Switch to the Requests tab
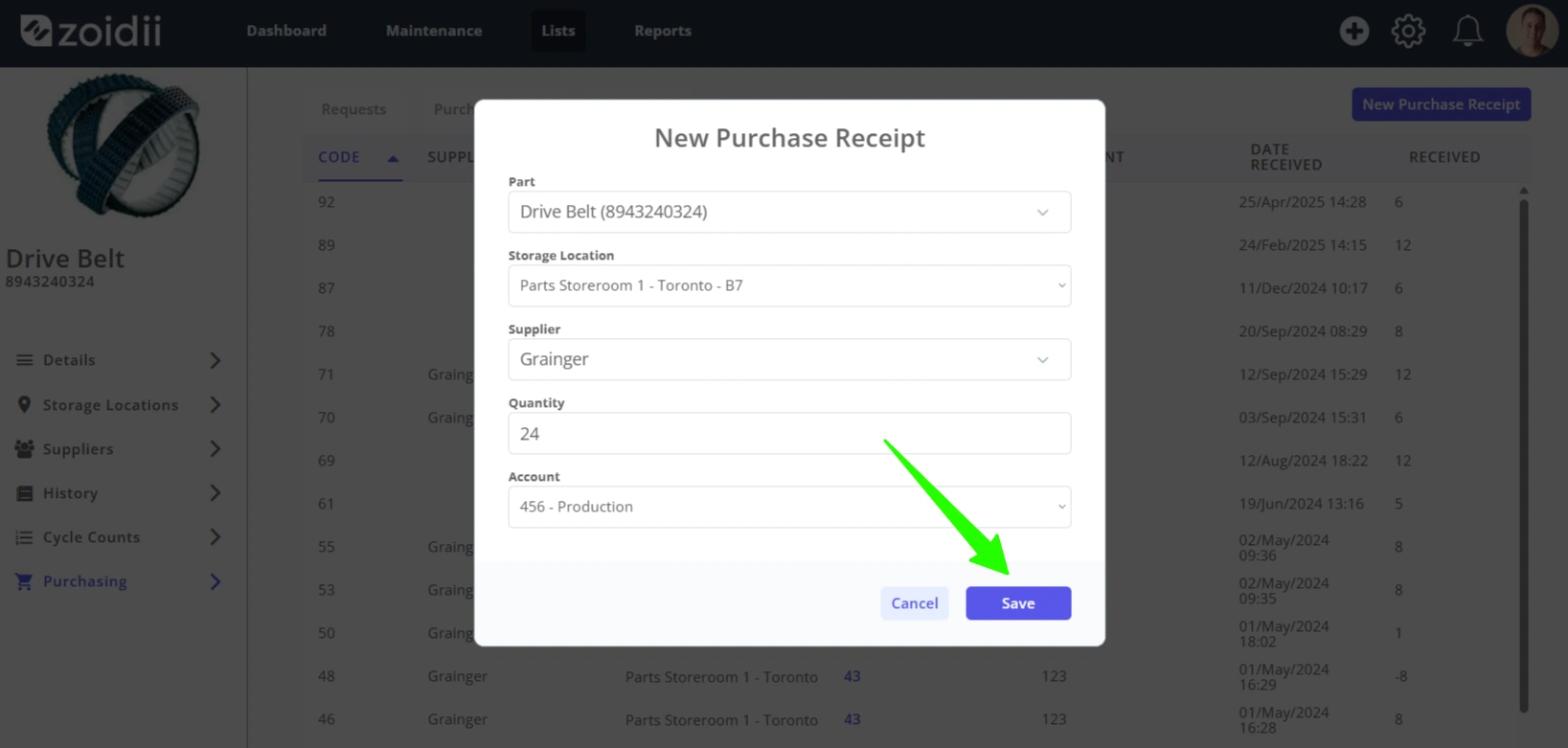This screenshot has height=748, width=1568. pyautogui.click(x=353, y=109)
